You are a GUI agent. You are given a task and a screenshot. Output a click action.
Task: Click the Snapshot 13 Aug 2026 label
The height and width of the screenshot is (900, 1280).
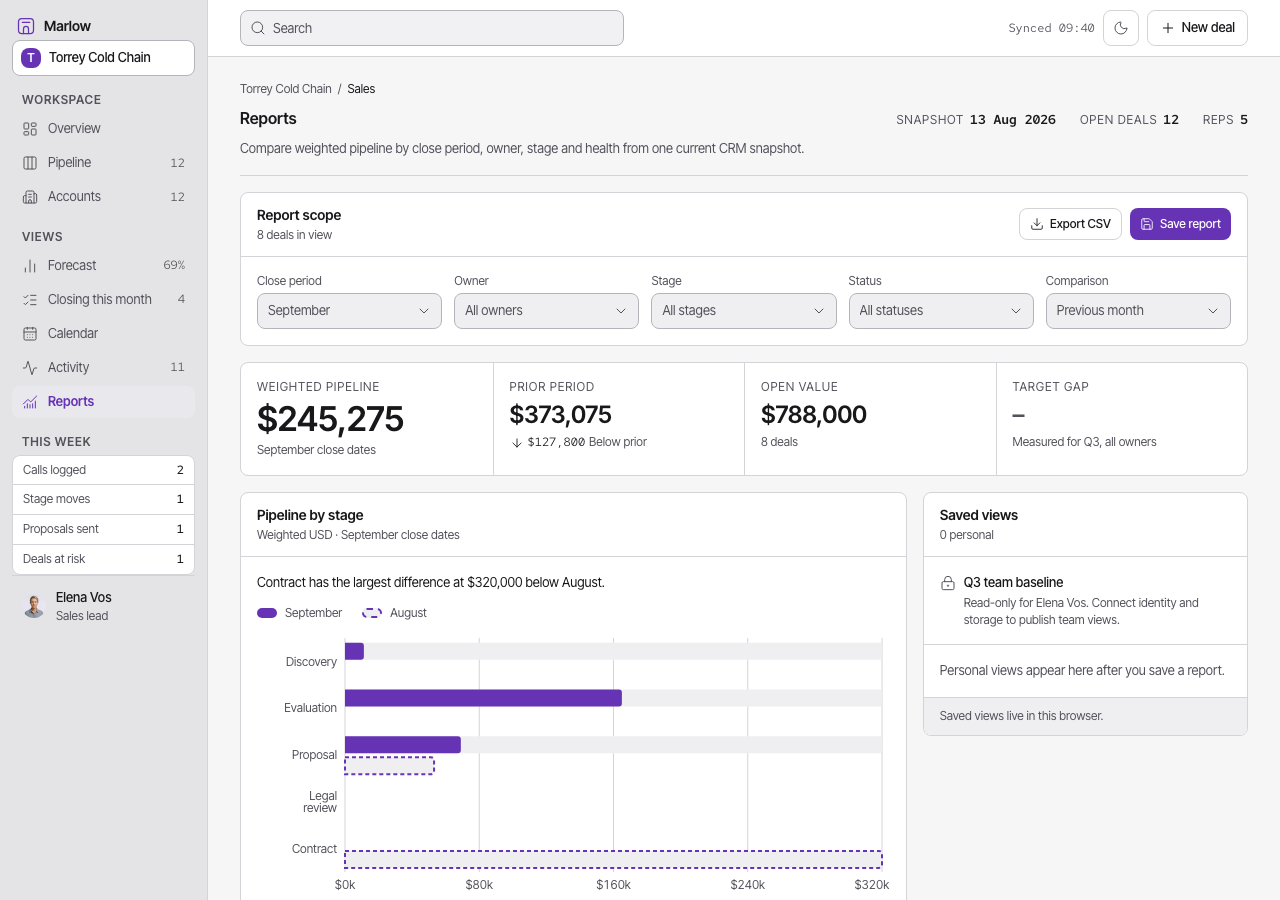point(976,120)
